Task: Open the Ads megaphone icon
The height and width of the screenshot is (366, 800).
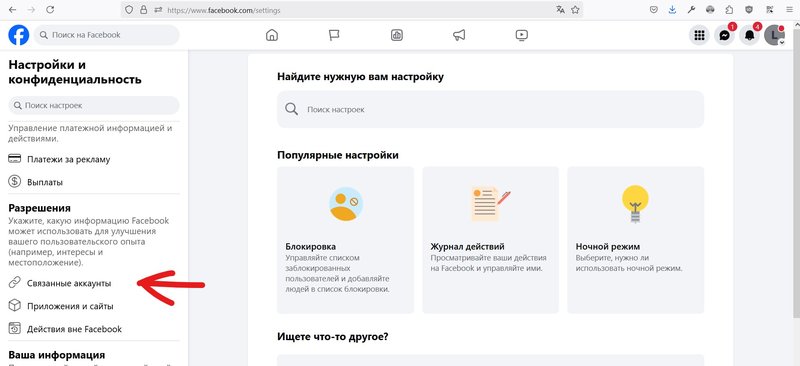Action: 459,35
